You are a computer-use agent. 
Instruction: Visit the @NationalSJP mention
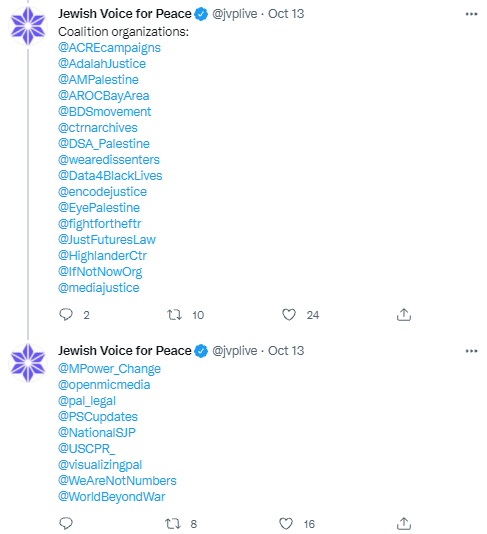click(x=97, y=433)
